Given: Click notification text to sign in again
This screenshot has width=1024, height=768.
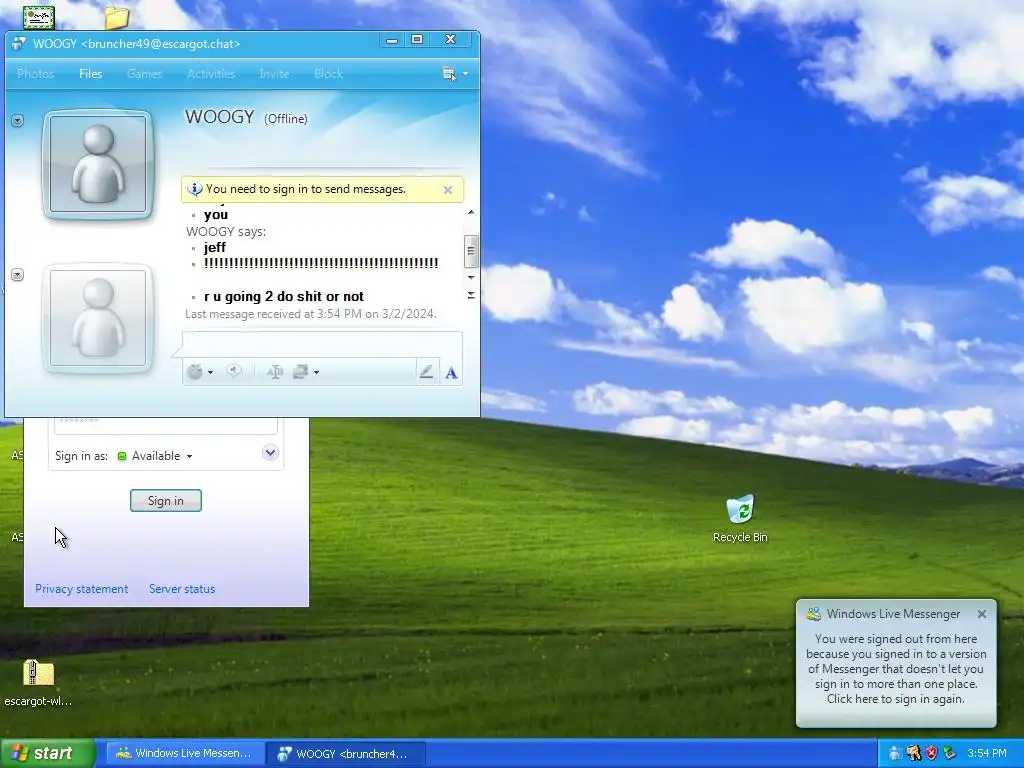Looking at the screenshot, I should click(x=896, y=669).
